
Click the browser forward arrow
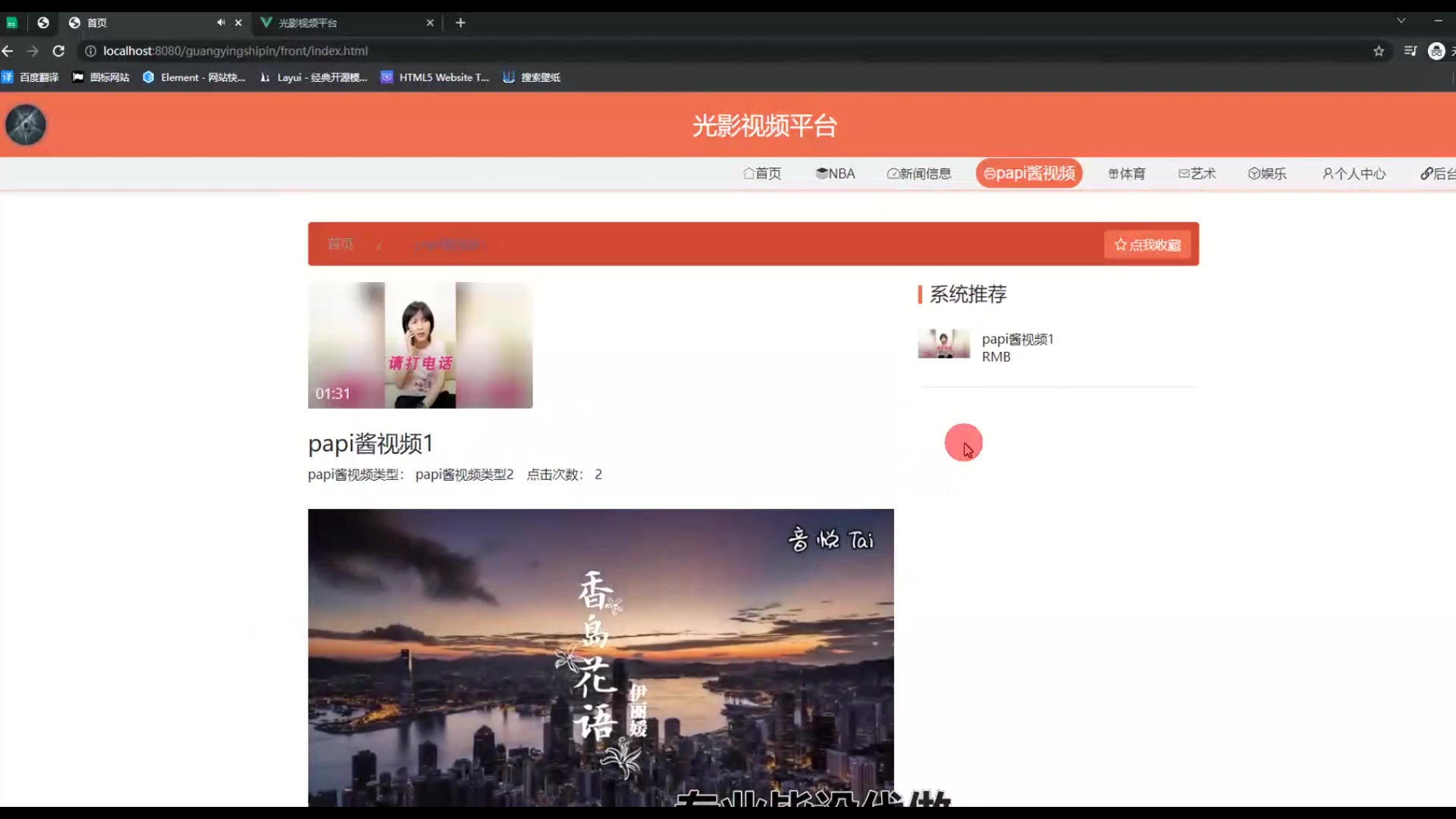pos(33,51)
